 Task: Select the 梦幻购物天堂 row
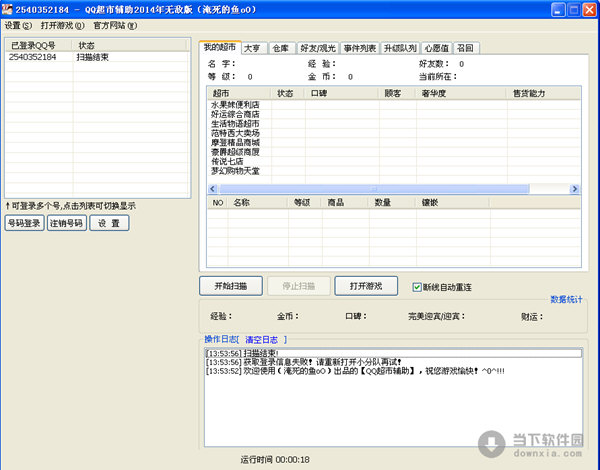pyautogui.click(x=394, y=171)
